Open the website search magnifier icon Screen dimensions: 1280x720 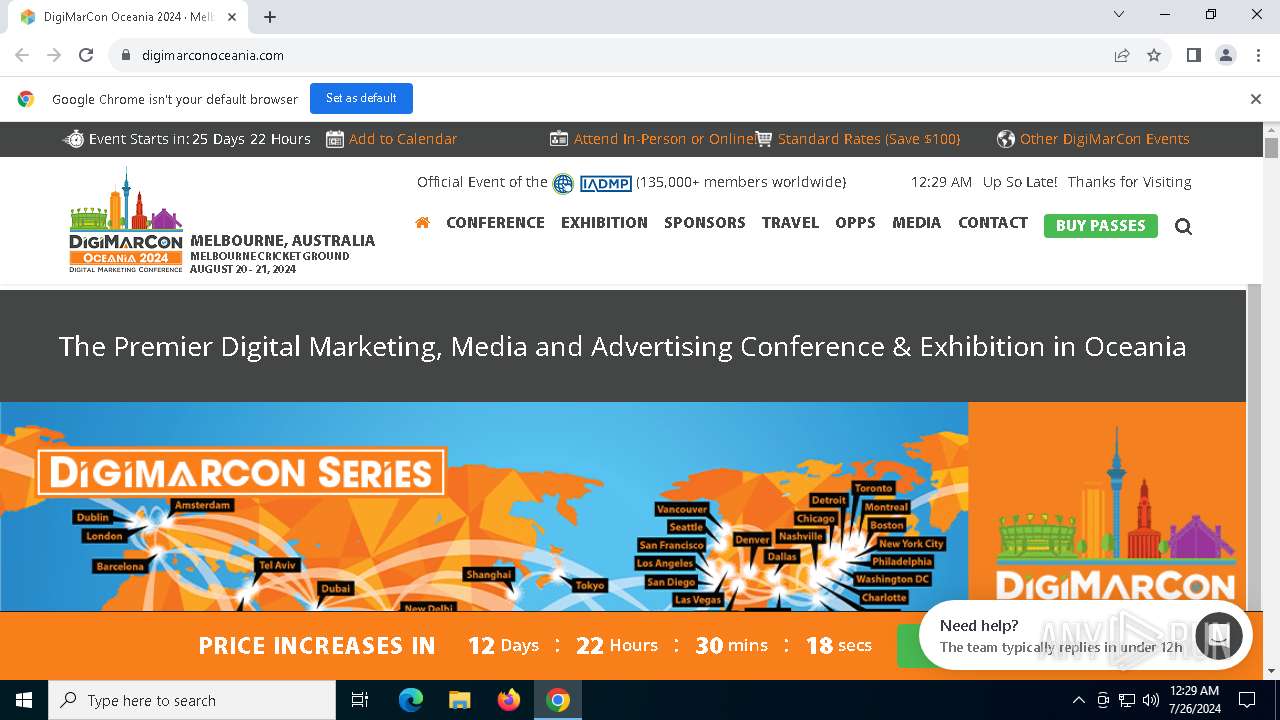[1183, 226]
